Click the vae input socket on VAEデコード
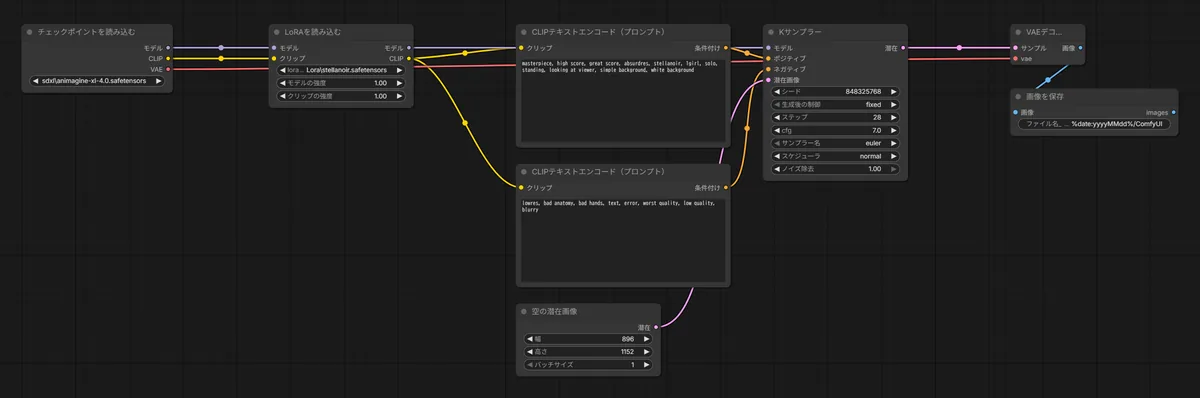The height and width of the screenshot is (398, 1200). point(1015,58)
